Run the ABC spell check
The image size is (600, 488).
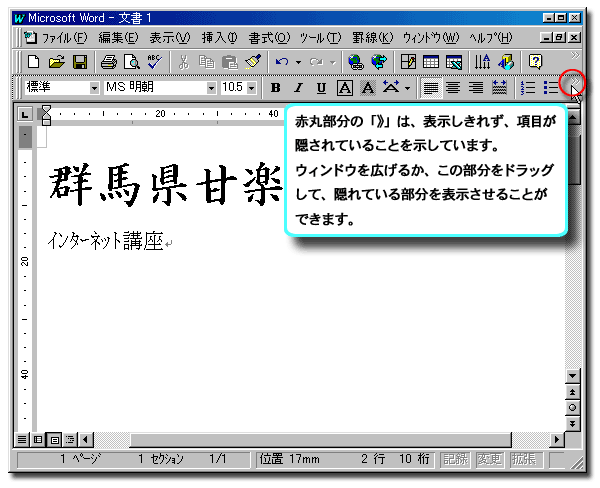pyautogui.click(x=155, y=62)
